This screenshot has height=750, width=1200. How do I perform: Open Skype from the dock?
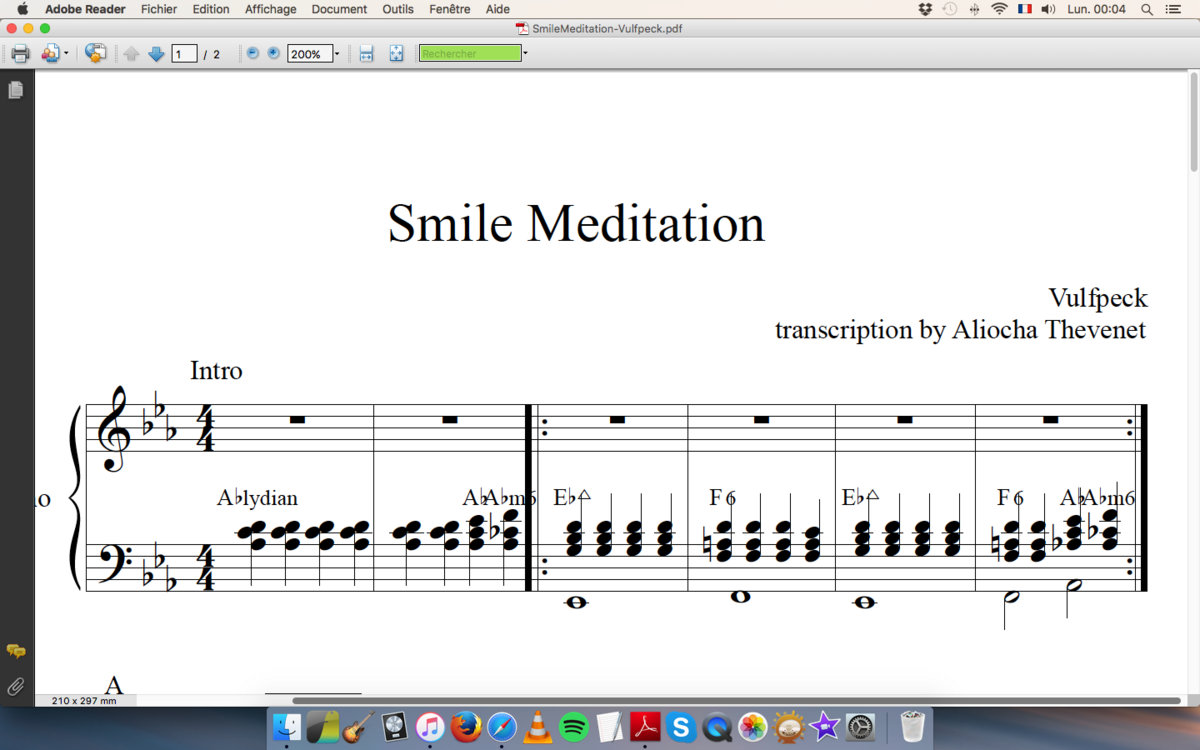click(681, 727)
